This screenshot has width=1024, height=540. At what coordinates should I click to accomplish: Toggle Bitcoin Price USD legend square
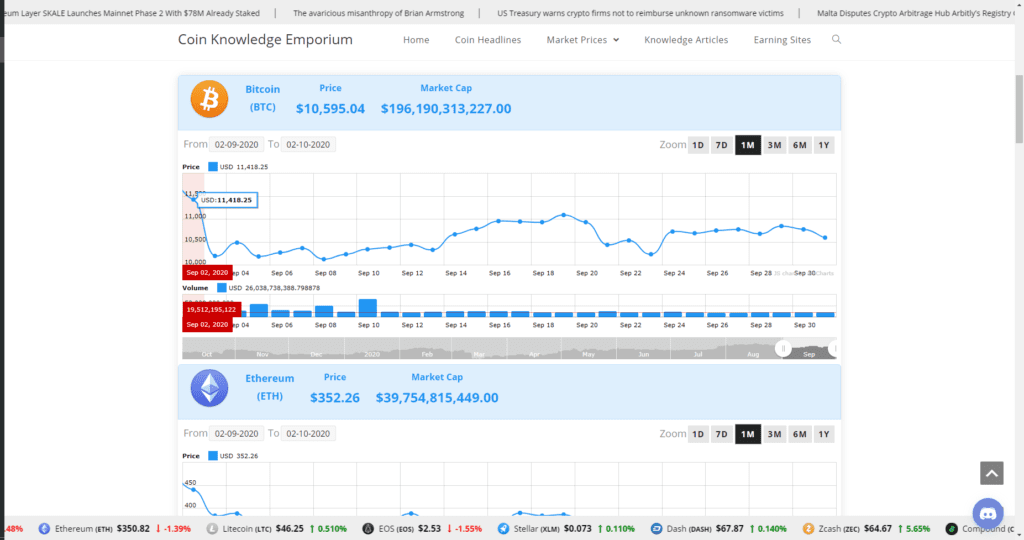pos(213,167)
